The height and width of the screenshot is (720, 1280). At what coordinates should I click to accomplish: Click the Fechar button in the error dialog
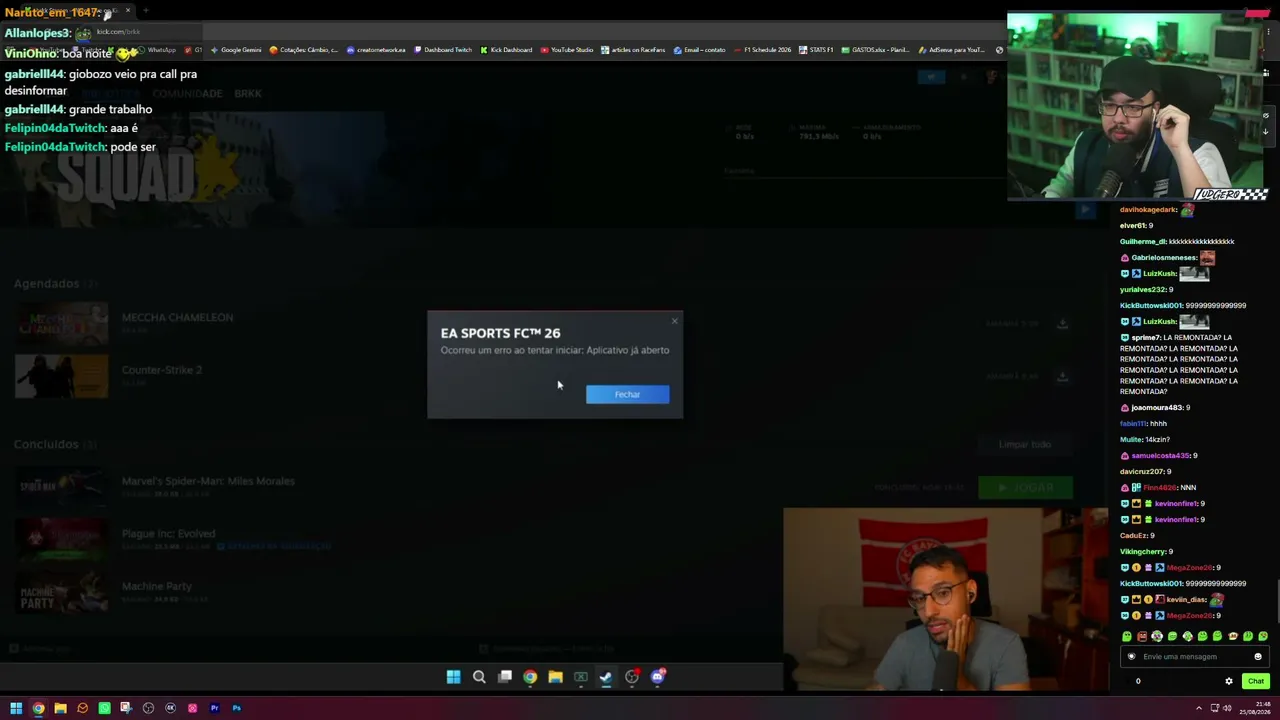coord(627,394)
